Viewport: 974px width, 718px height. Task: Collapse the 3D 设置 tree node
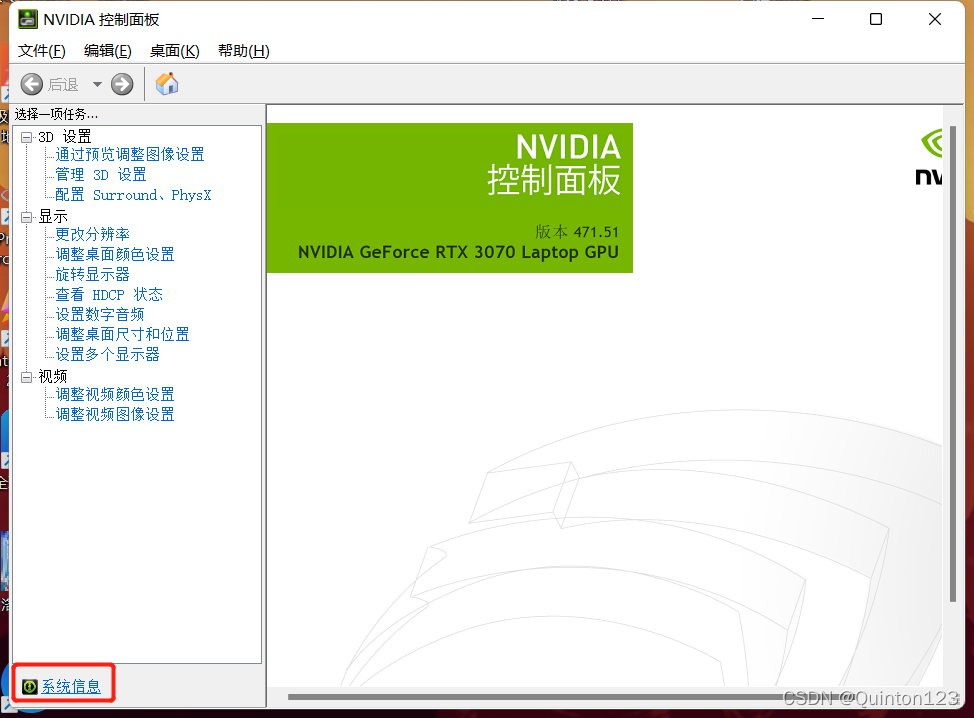point(27,137)
